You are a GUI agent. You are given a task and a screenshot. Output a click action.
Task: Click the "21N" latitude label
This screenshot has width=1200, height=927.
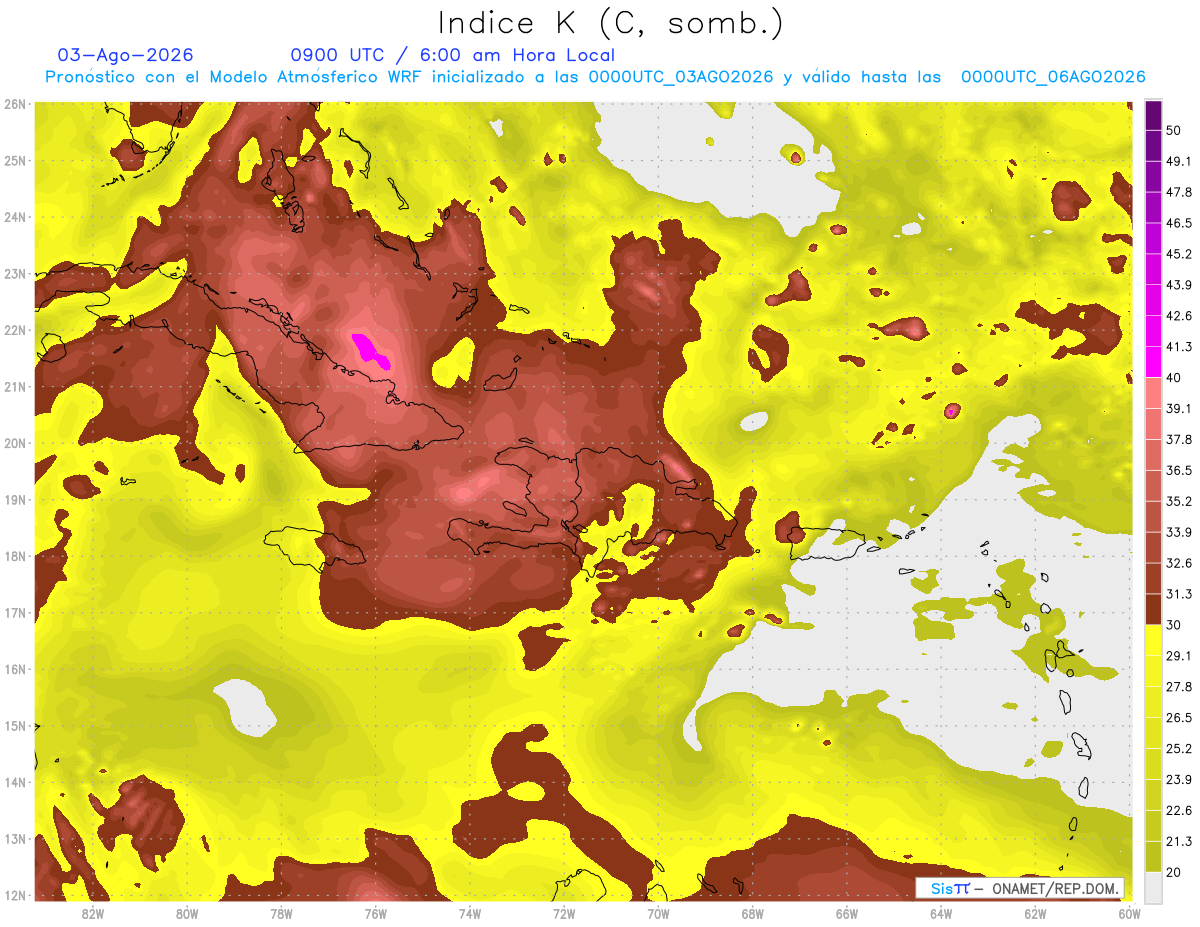pyautogui.click(x=15, y=386)
